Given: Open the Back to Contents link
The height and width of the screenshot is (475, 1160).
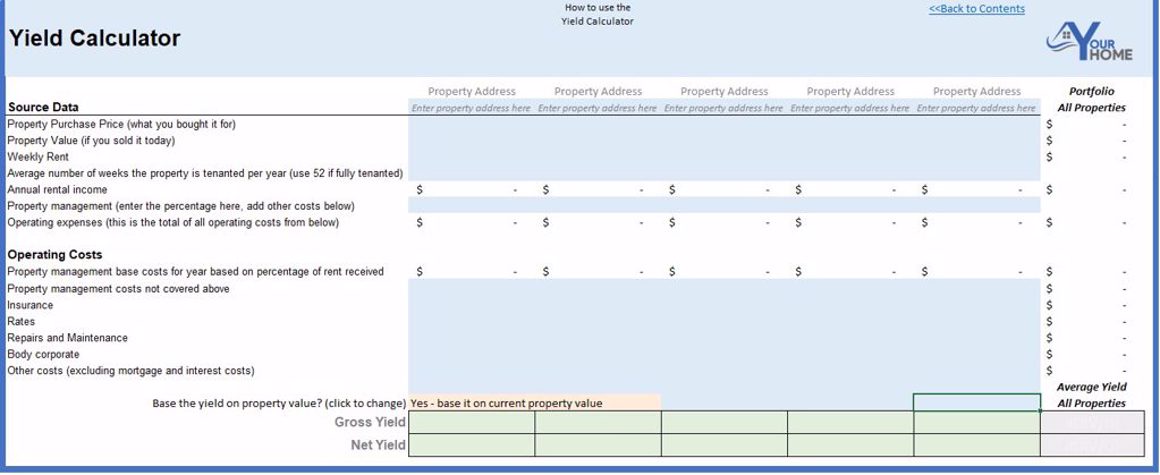Looking at the screenshot, I should 977,9.
